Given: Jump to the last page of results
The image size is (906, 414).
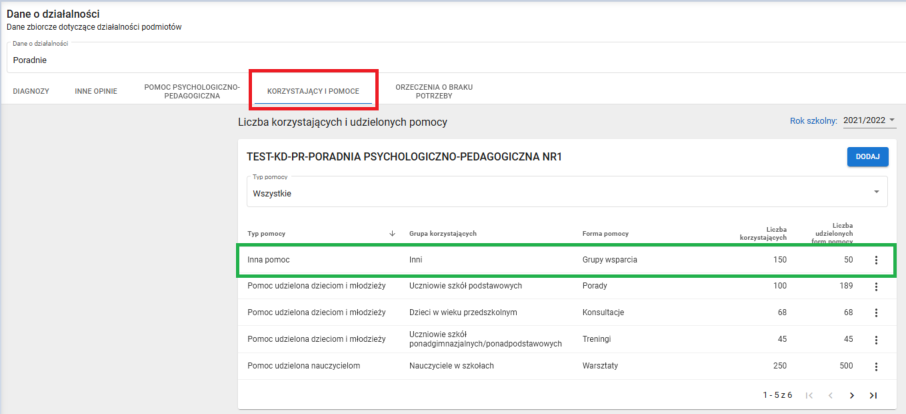Looking at the screenshot, I should pyautogui.click(x=873, y=396).
